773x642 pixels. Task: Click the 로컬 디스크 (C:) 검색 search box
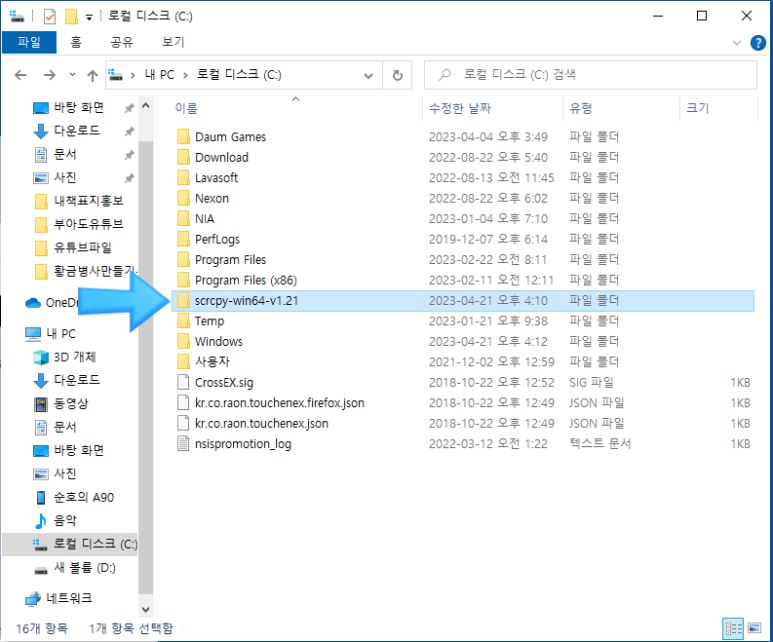(591, 75)
